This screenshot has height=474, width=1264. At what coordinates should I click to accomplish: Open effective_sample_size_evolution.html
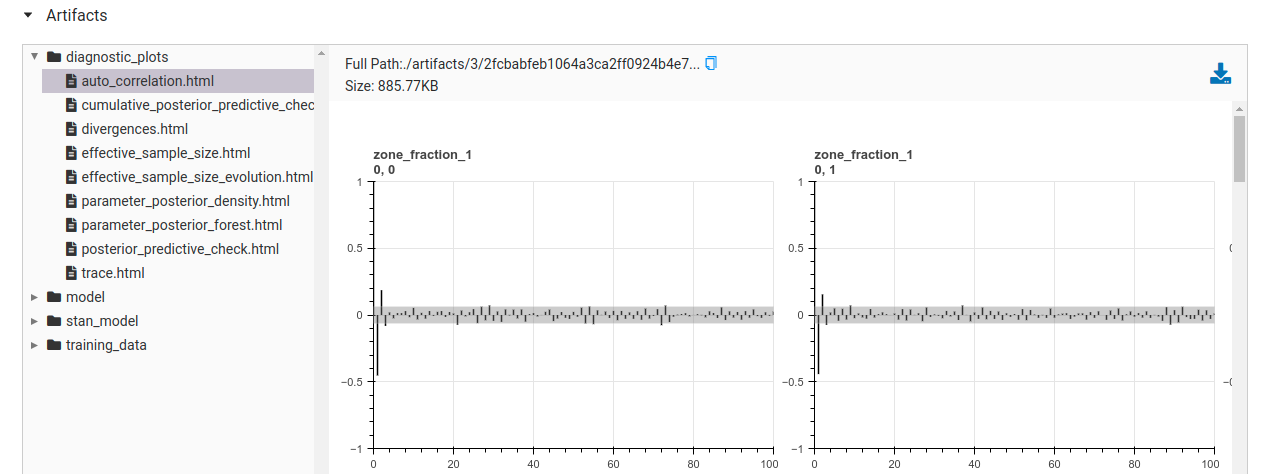click(198, 177)
